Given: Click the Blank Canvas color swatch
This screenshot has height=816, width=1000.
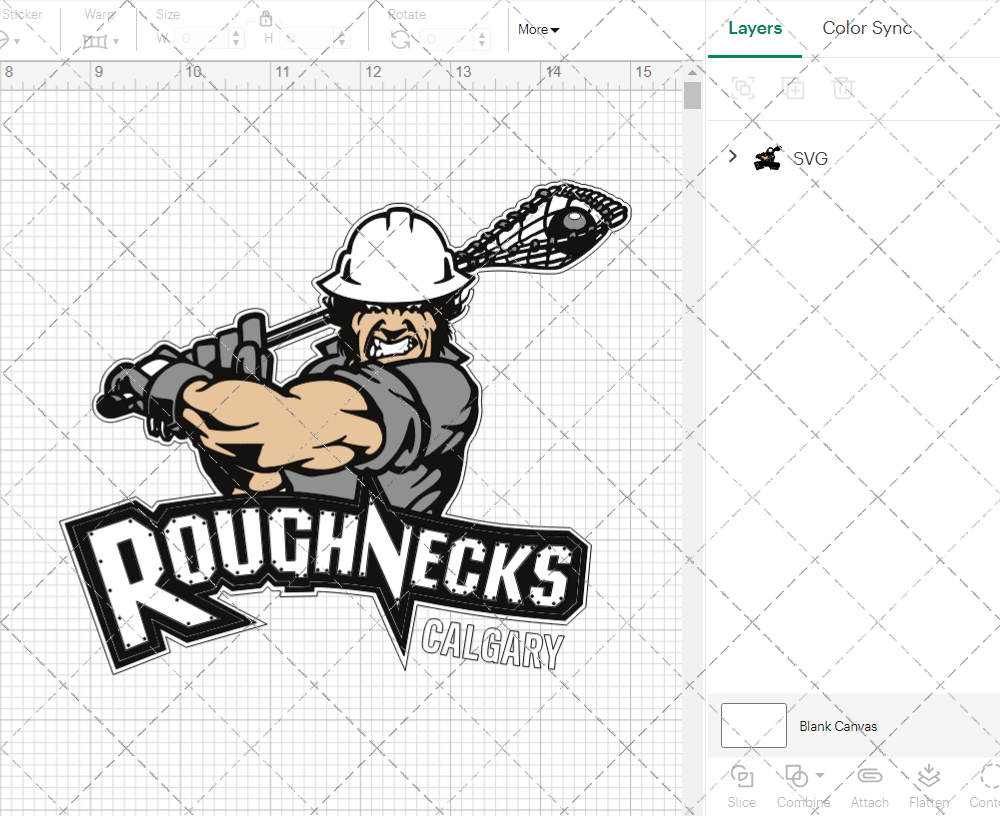Looking at the screenshot, I should click(x=754, y=726).
